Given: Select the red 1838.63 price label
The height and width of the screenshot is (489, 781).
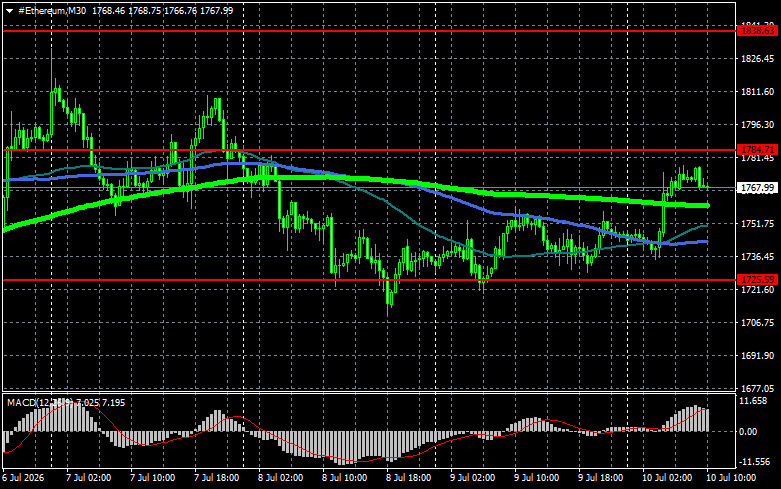Looking at the screenshot, I should (x=757, y=31).
